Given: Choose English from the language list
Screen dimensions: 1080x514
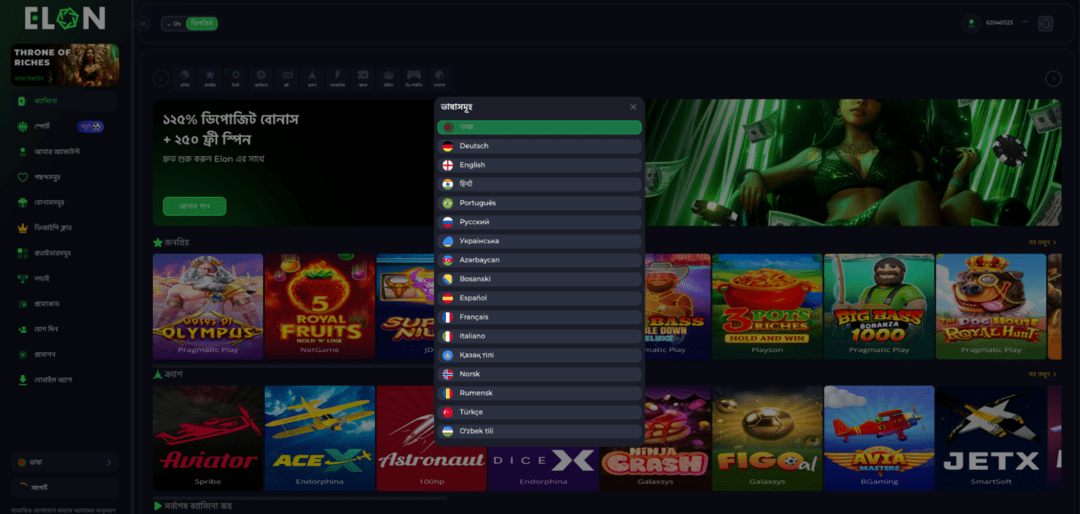Looking at the screenshot, I should (539, 165).
